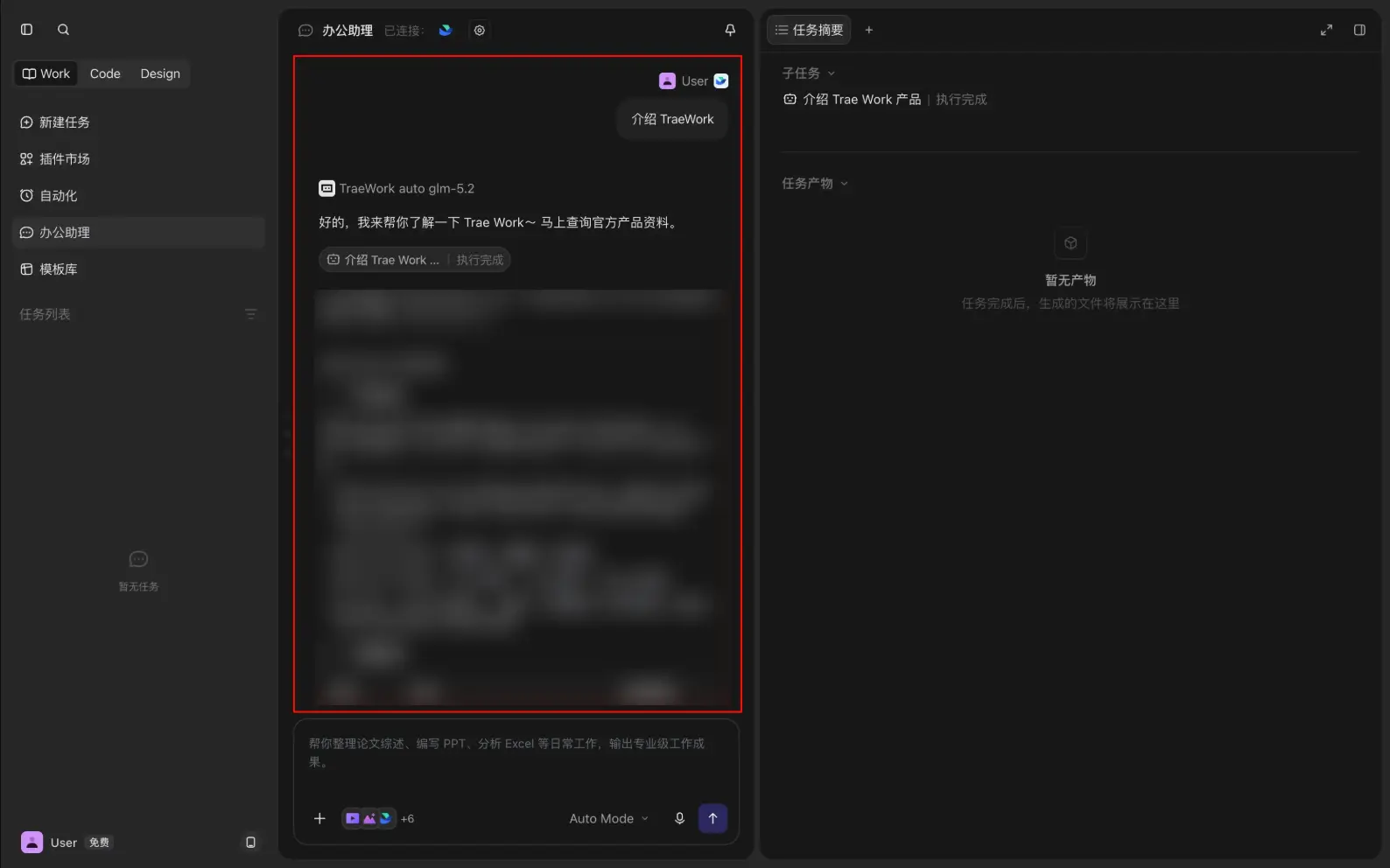Screen dimensions: 1390x868
Task: Click the plus attachment button in input
Action: tap(319, 819)
